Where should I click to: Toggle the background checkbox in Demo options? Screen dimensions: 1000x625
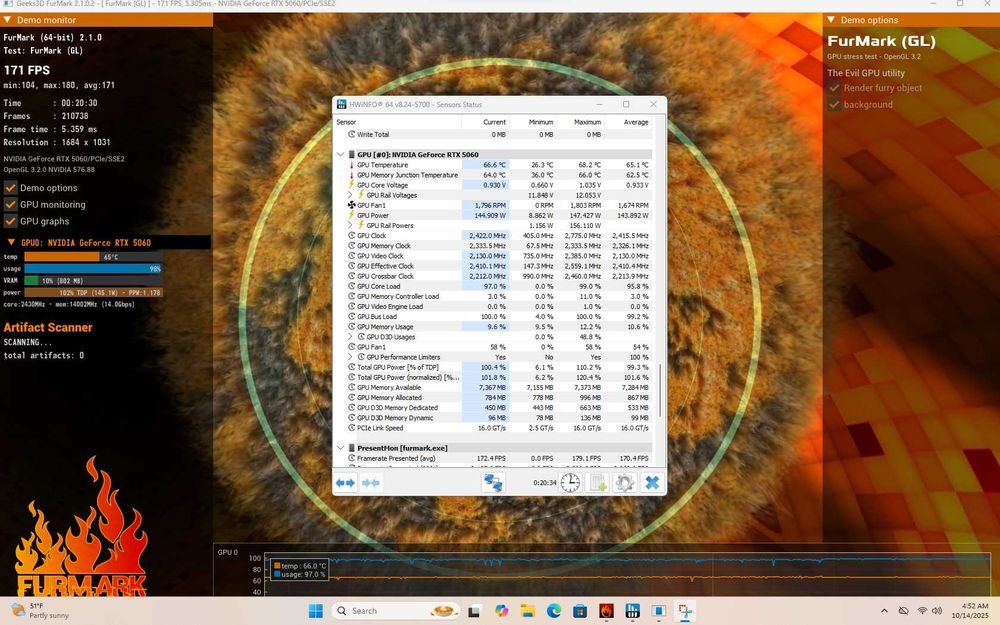coord(834,105)
